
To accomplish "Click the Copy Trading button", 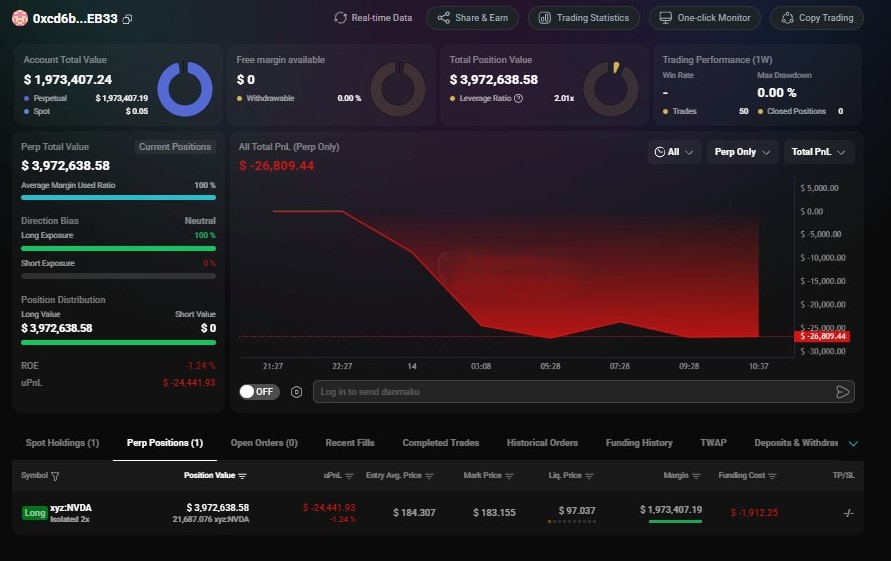I will 816,18.
